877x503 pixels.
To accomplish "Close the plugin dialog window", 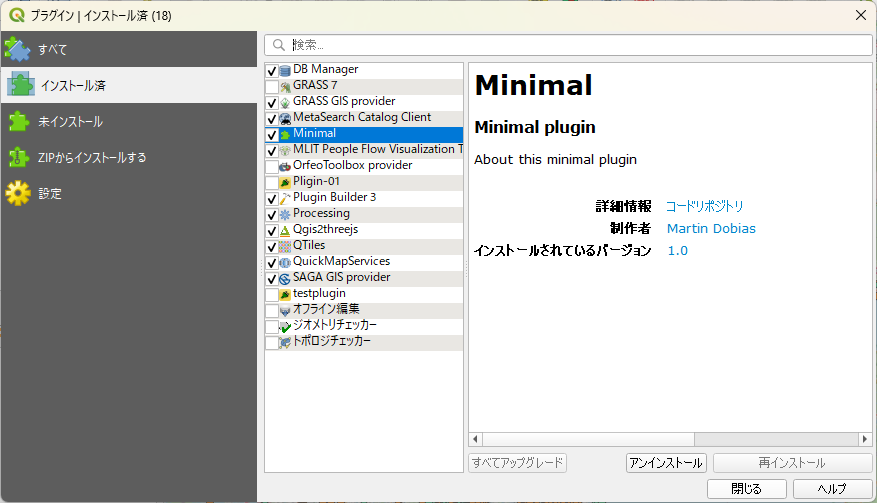I will click(861, 15).
